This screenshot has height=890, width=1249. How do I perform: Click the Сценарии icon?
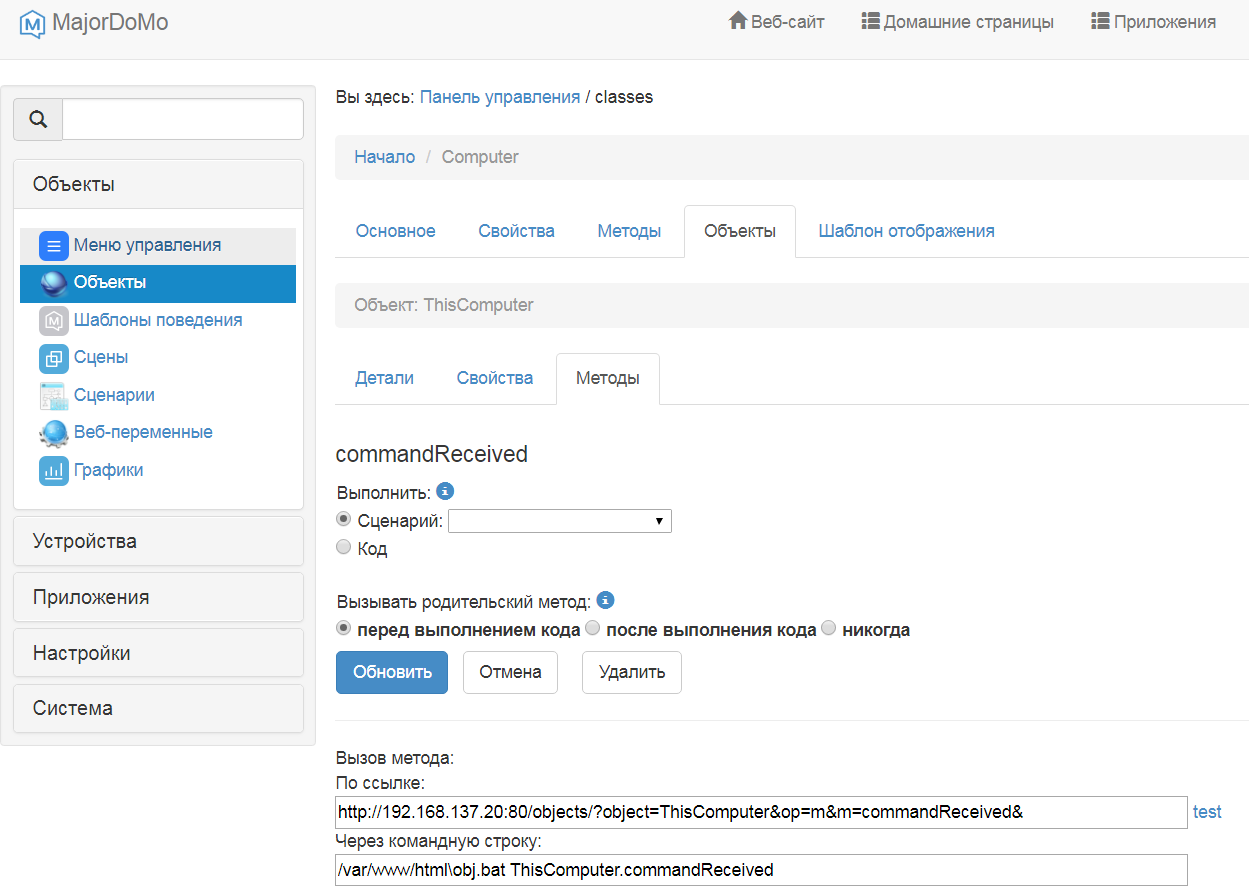[54, 396]
